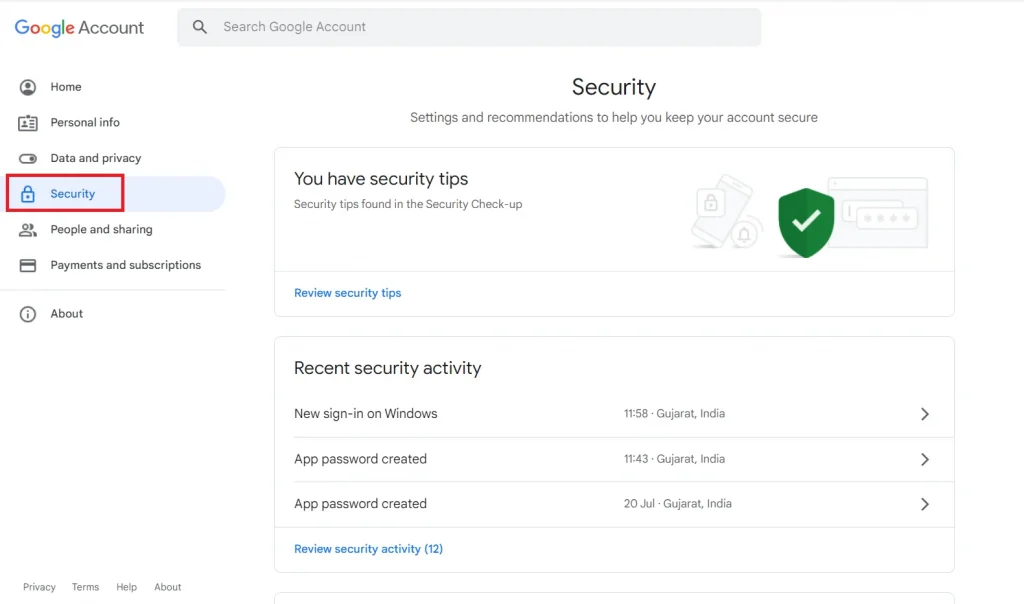
Task: Click the search magnifier icon
Action: [200, 26]
